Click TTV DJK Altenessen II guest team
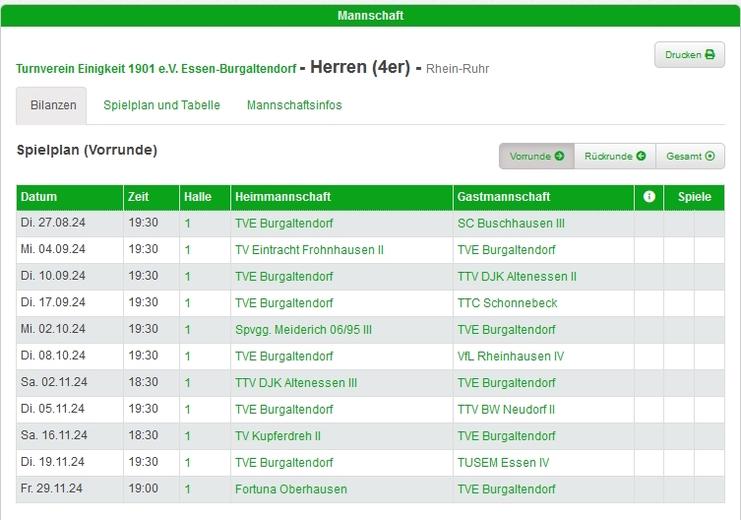The height and width of the screenshot is (520, 741). 516,276
